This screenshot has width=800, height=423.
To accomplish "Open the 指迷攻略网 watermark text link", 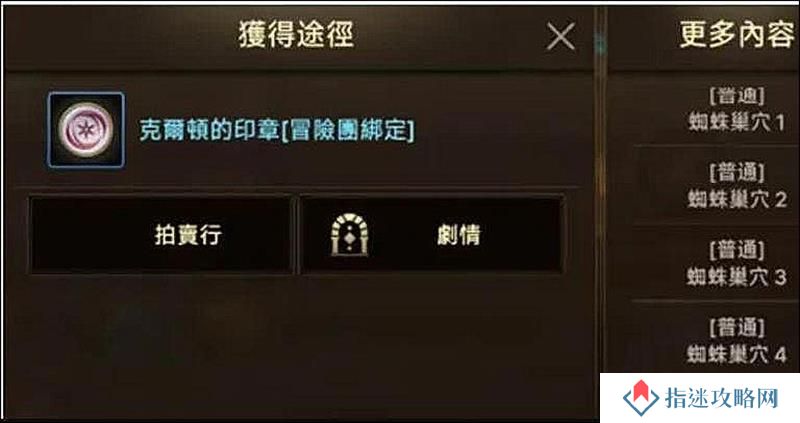I will click(721, 398).
